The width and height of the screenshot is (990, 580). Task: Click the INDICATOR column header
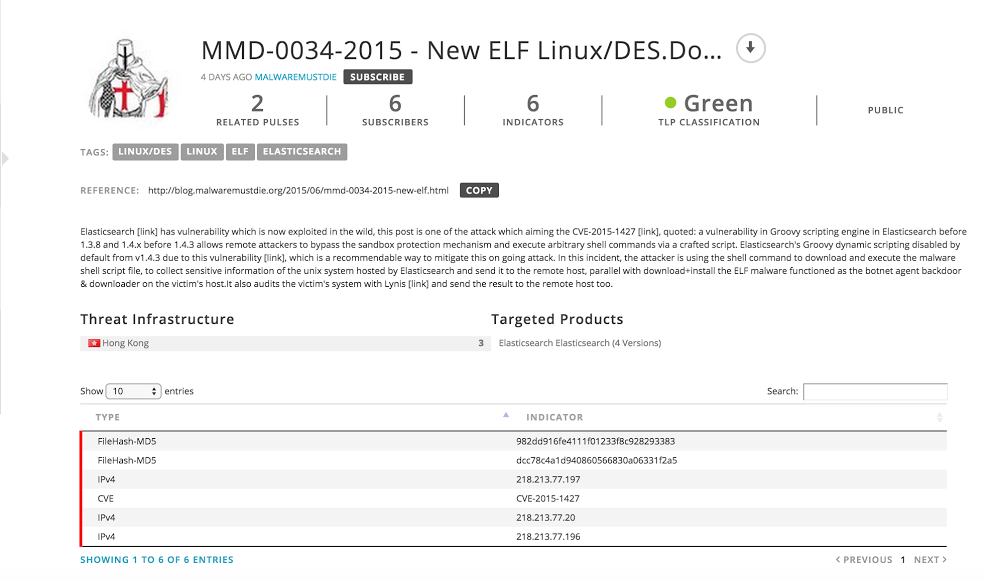pos(554,417)
